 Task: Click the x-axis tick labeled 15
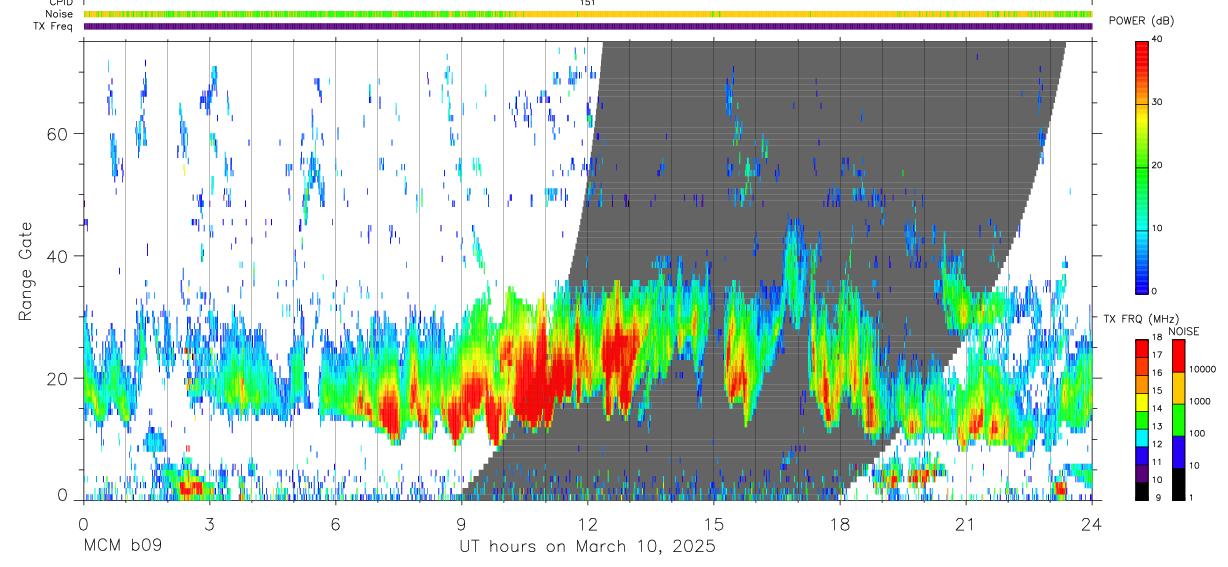coord(713,525)
